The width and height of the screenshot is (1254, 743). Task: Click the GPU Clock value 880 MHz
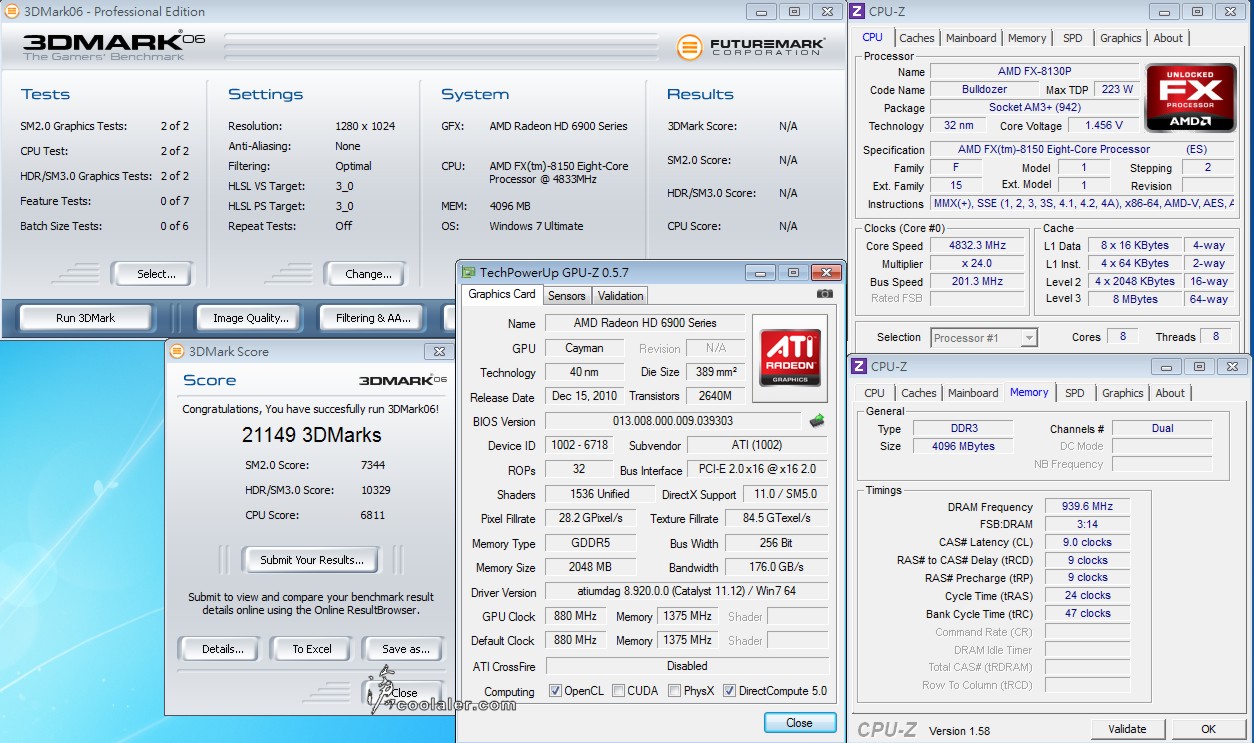(x=575, y=616)
